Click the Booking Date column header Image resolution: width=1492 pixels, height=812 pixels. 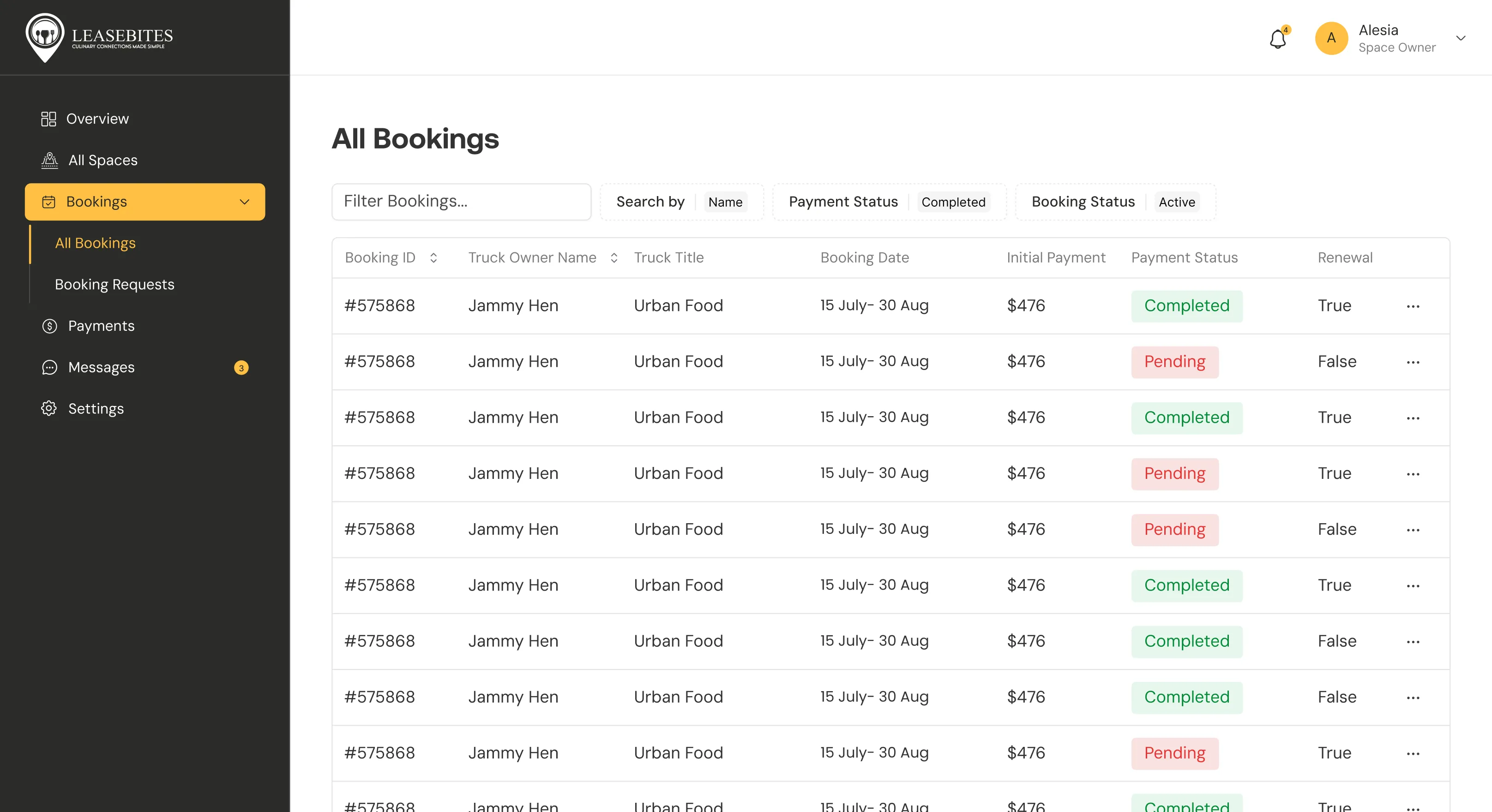pos(864,258)
